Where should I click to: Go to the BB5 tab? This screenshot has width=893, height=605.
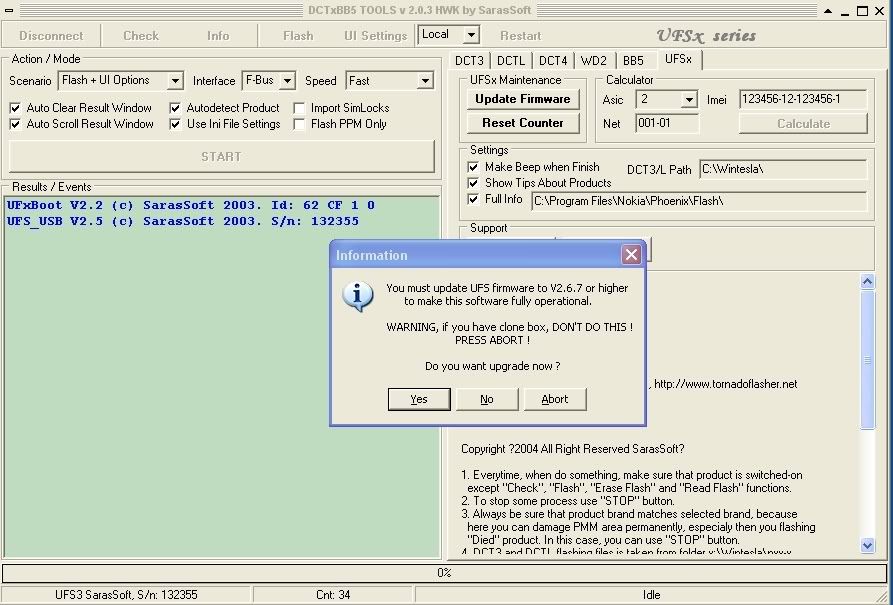pos(633,61)
